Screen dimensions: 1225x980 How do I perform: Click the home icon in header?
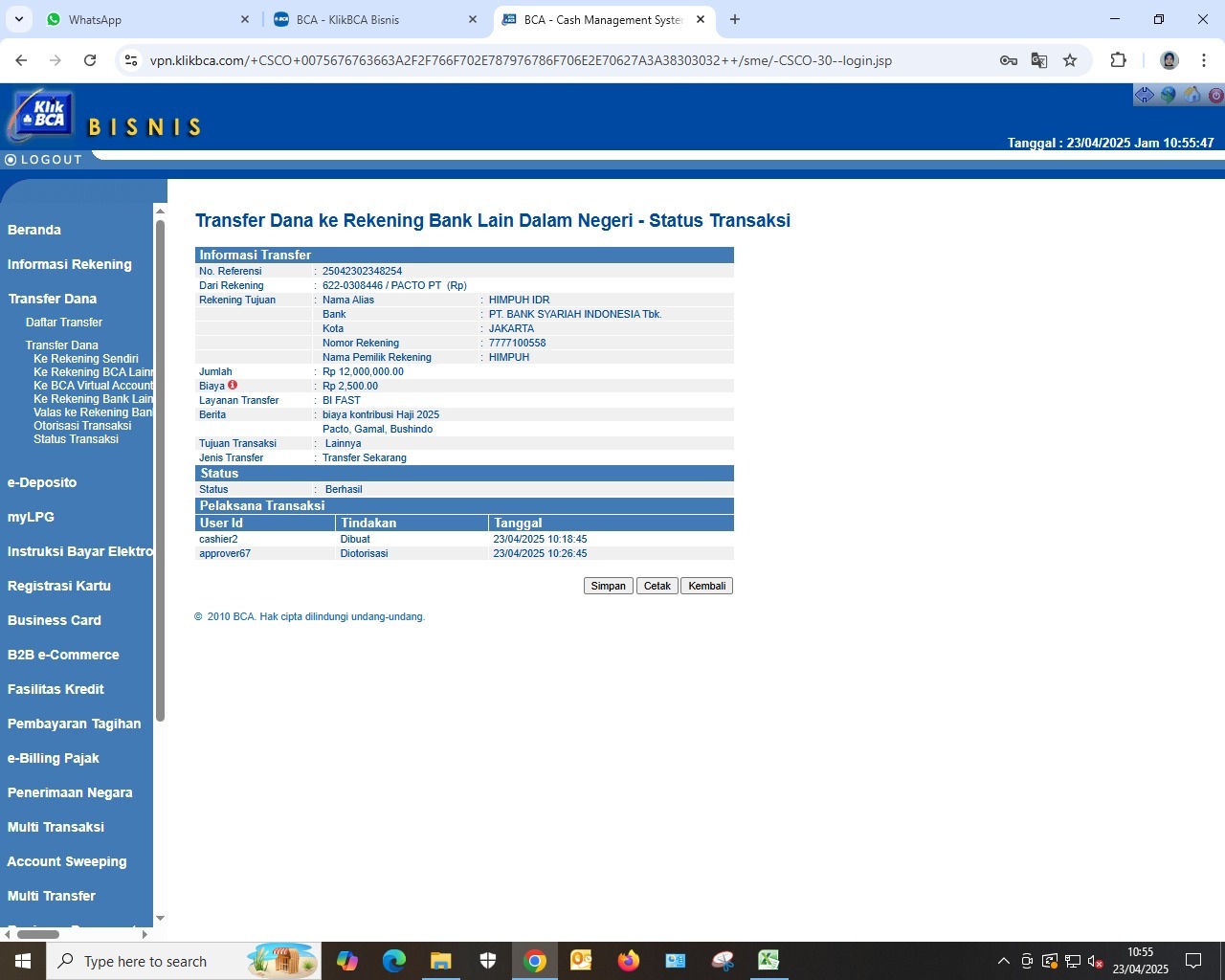click(x=1192, y=95)
